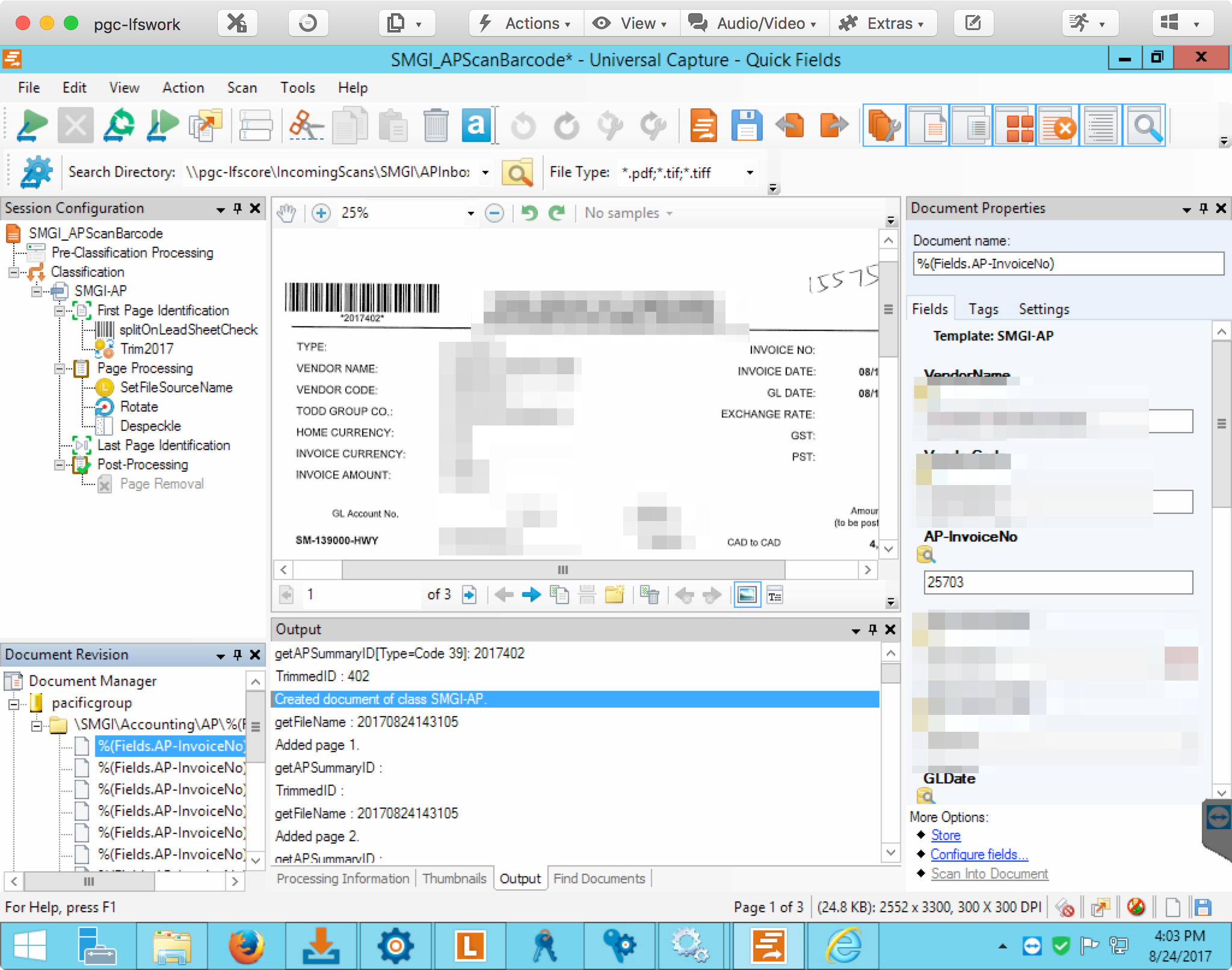Collapse the Page Processing tree node
The height and width of the screenshot is (970, 1232).
click(60, 368)
